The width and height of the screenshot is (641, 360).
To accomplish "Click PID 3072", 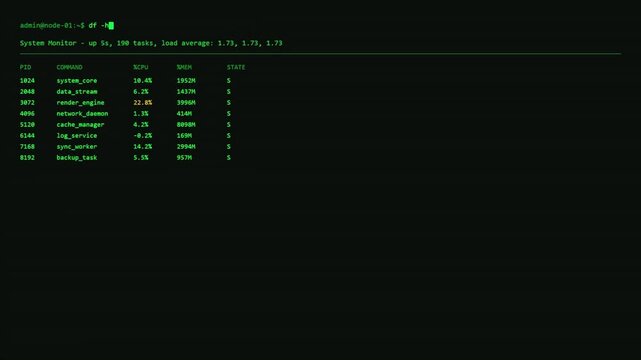I will pos(27,103).
